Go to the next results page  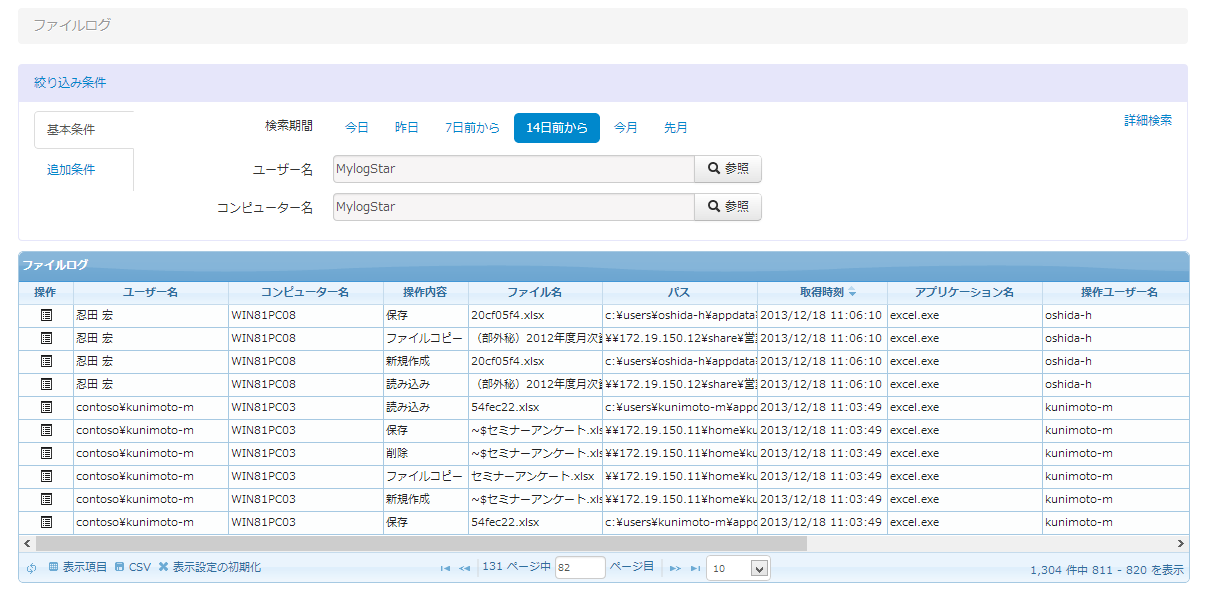pos(675,568)
